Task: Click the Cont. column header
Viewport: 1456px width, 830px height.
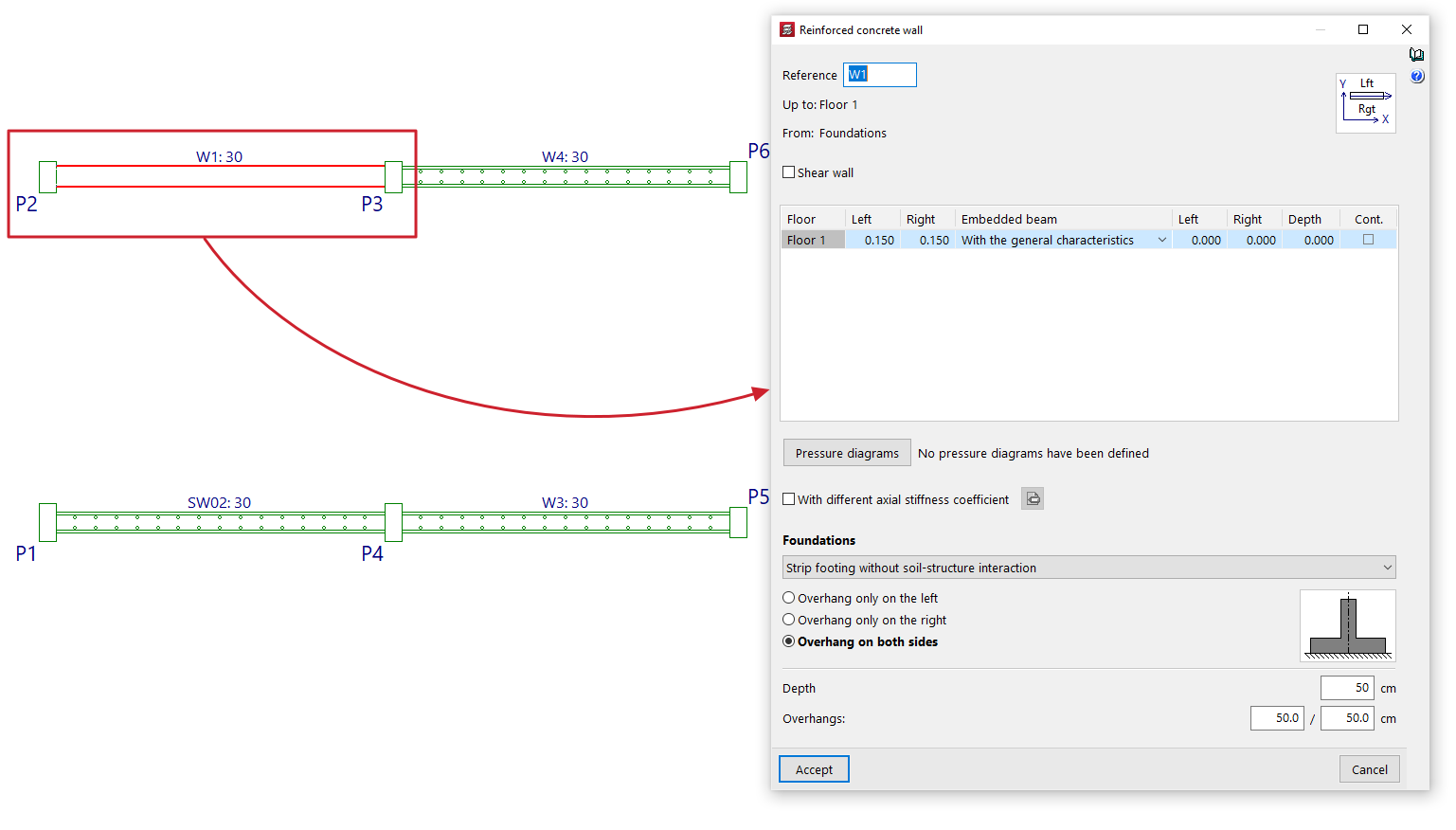Action: tap(1368, 219)
